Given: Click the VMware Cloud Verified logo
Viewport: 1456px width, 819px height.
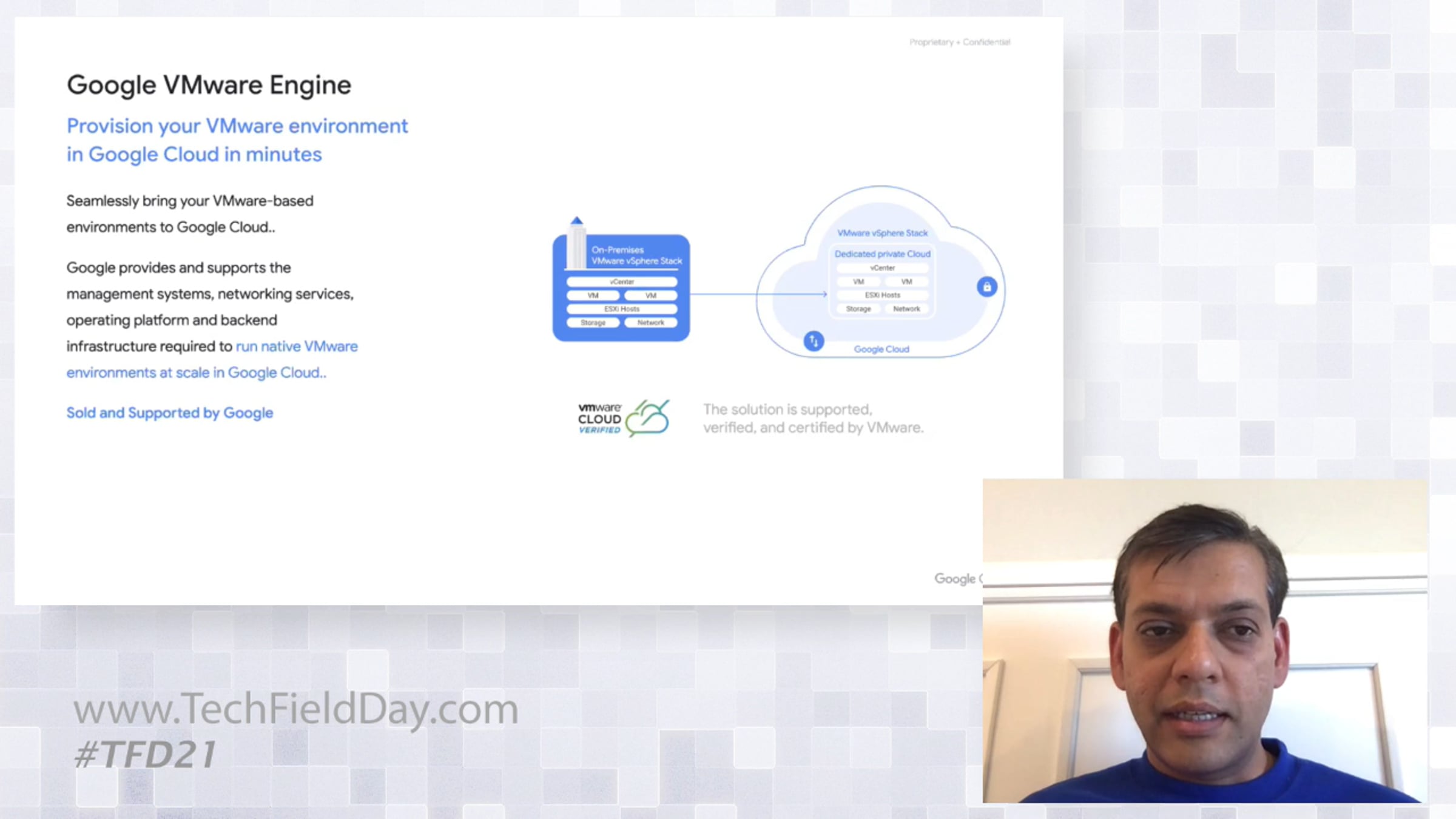Looking at the screenshot, I should [599, 419].
